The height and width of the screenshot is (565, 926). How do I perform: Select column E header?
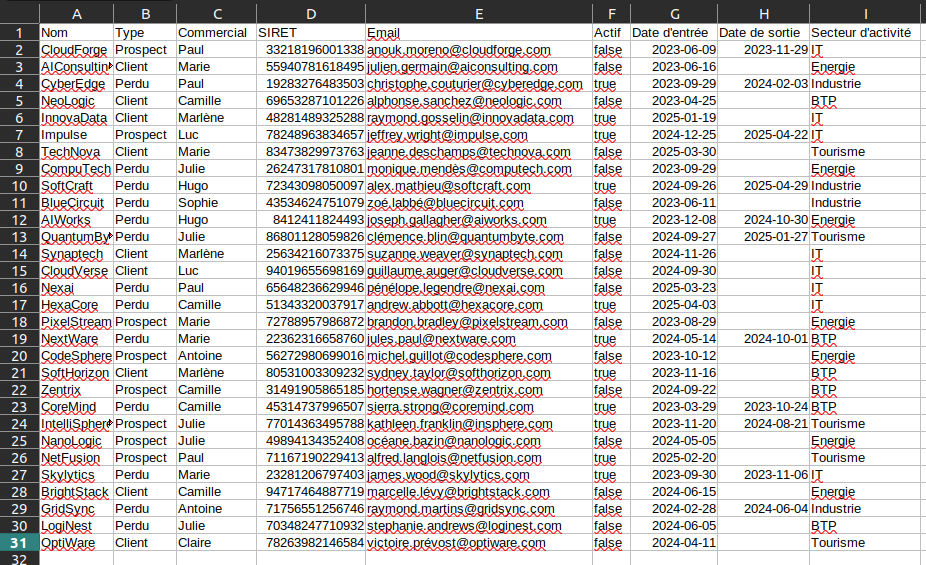pos(478,14)
